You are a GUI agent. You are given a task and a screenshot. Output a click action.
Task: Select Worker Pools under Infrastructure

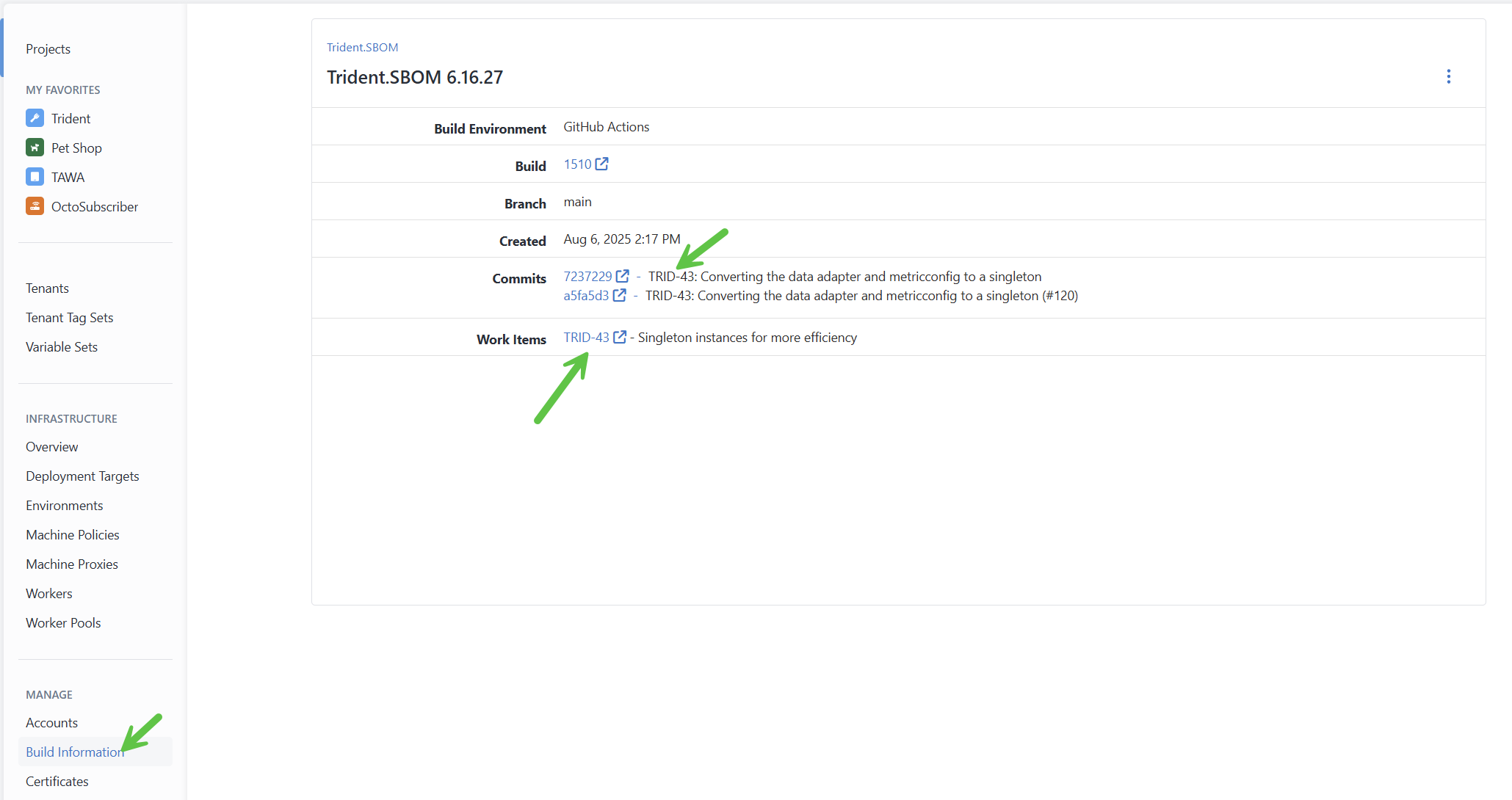[63, 622]
